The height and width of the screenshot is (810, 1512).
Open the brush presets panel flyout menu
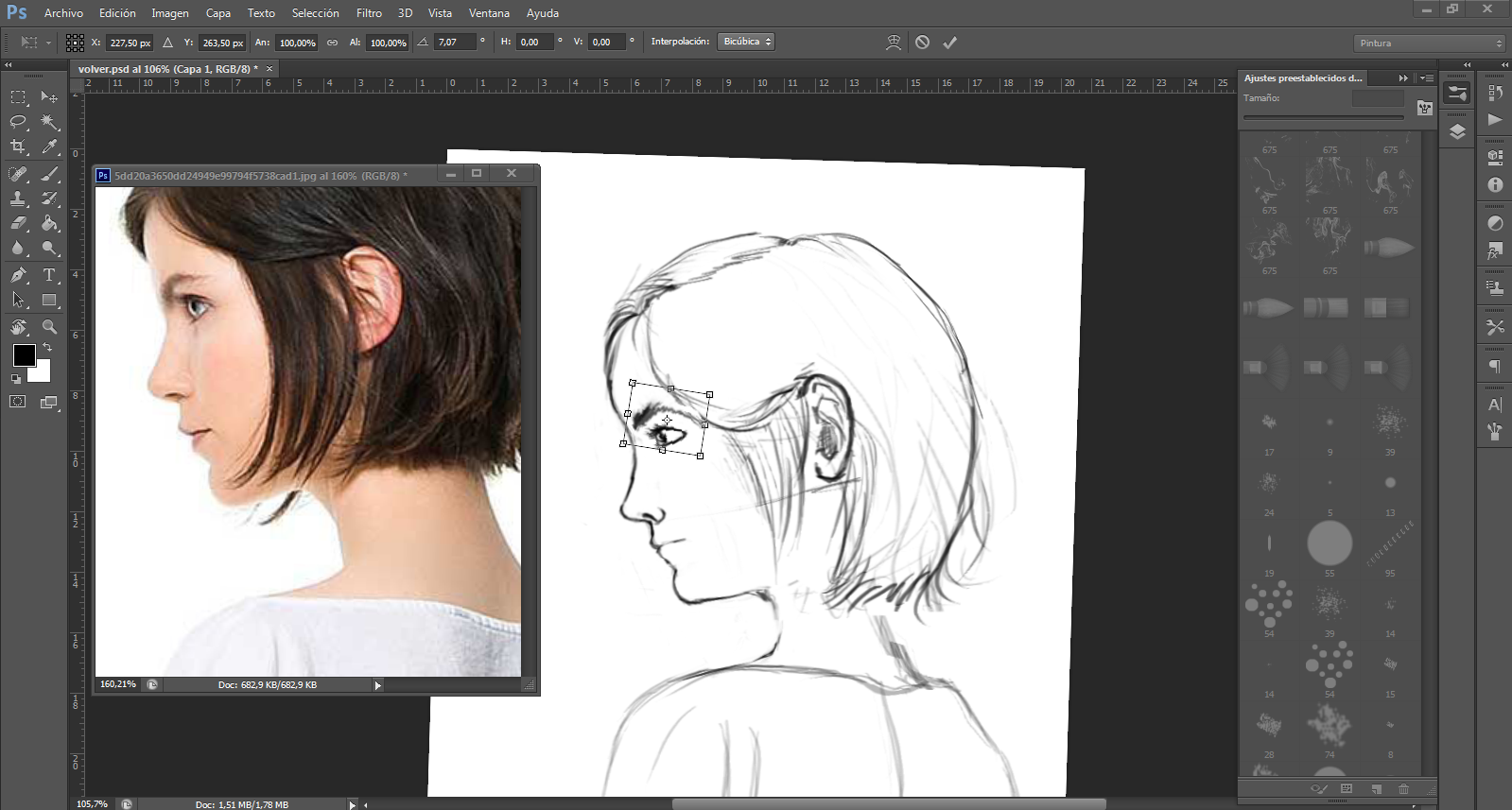tap(1427, 78)
